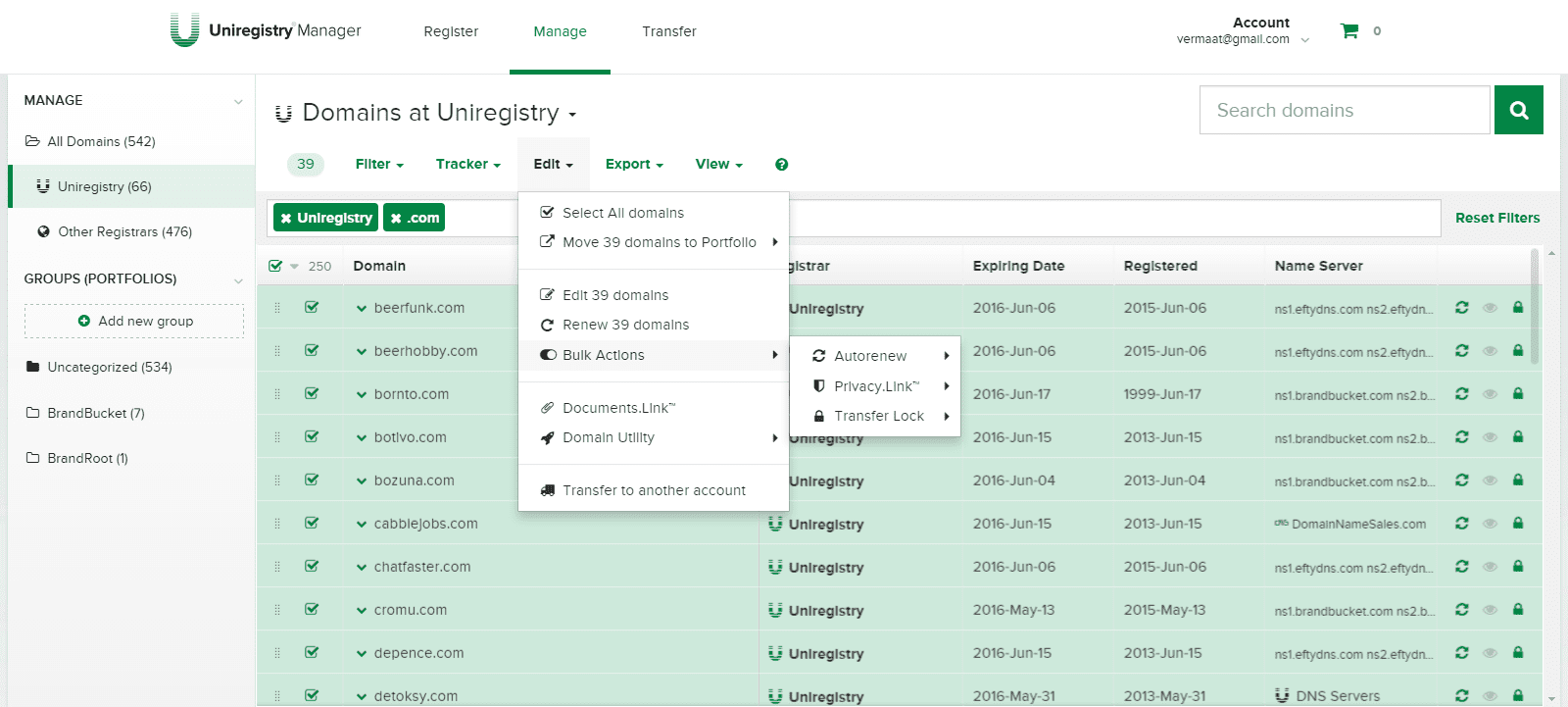Click the Uniregistry Manager logo

point(266,30)
